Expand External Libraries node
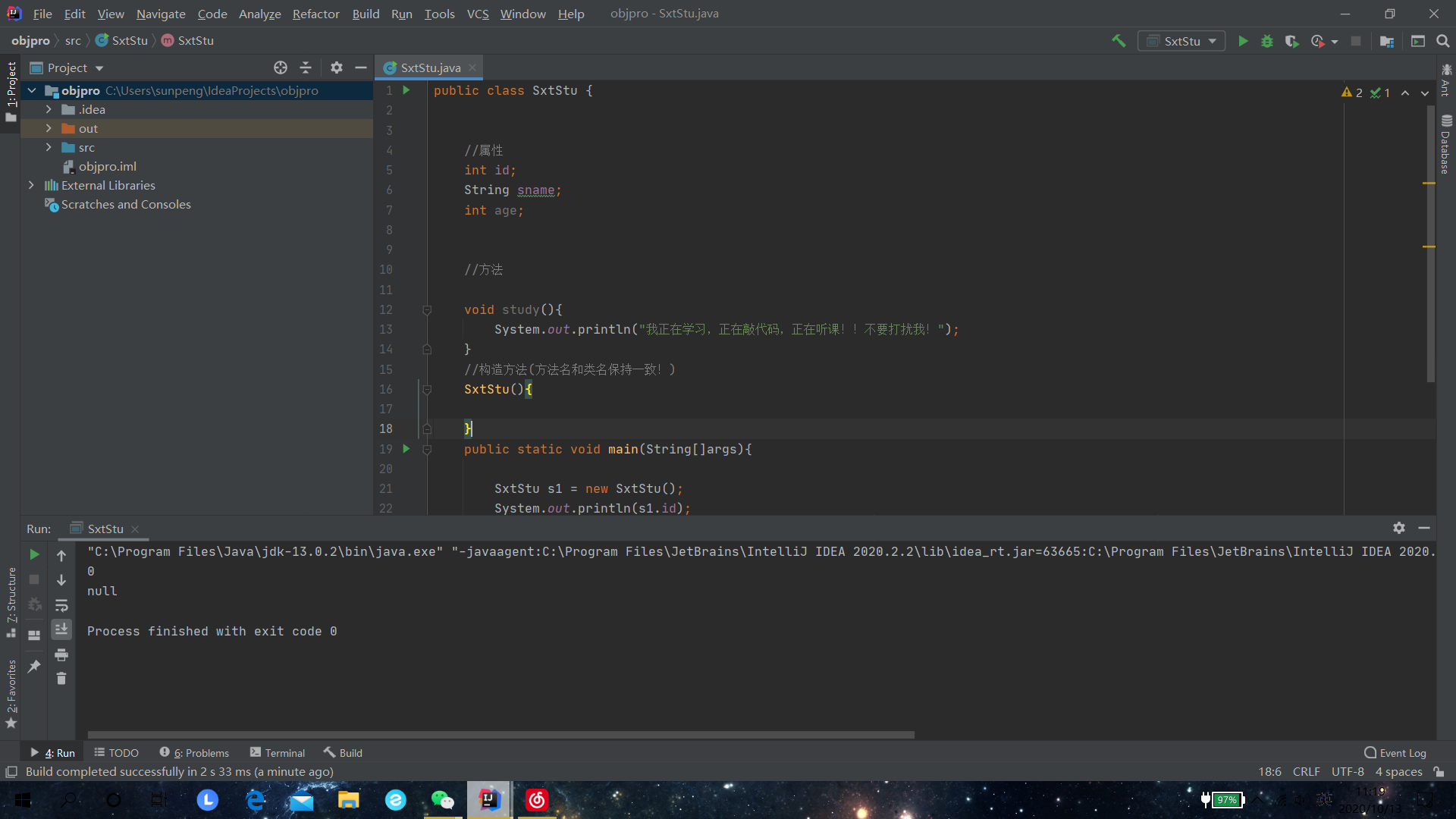1456x819 pixels. [32, 185]
